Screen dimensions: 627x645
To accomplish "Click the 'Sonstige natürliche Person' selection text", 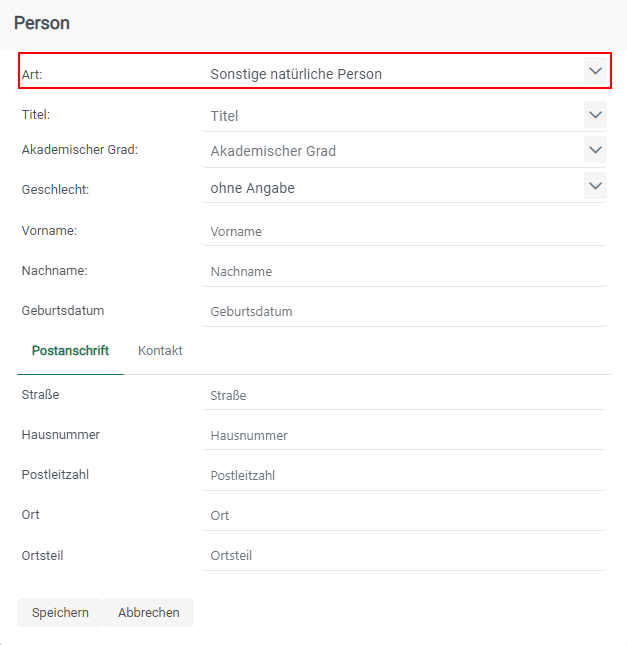I will 296,74.
